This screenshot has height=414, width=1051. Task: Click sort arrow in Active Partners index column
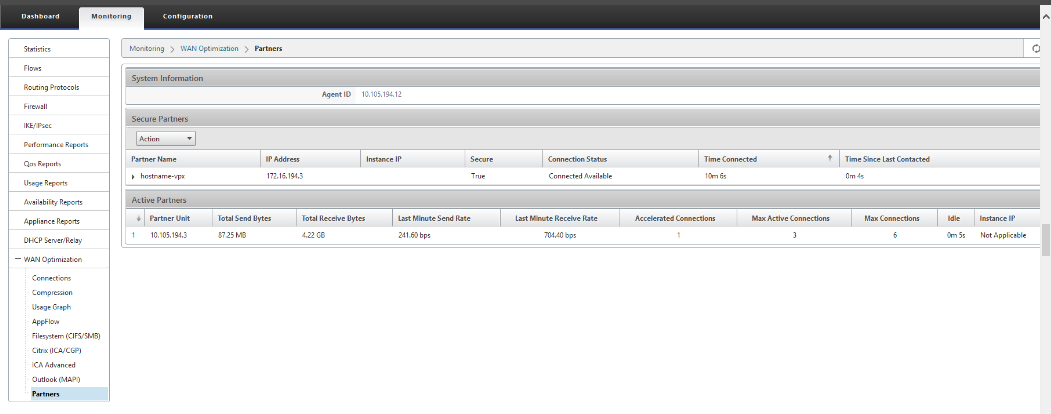139,218
